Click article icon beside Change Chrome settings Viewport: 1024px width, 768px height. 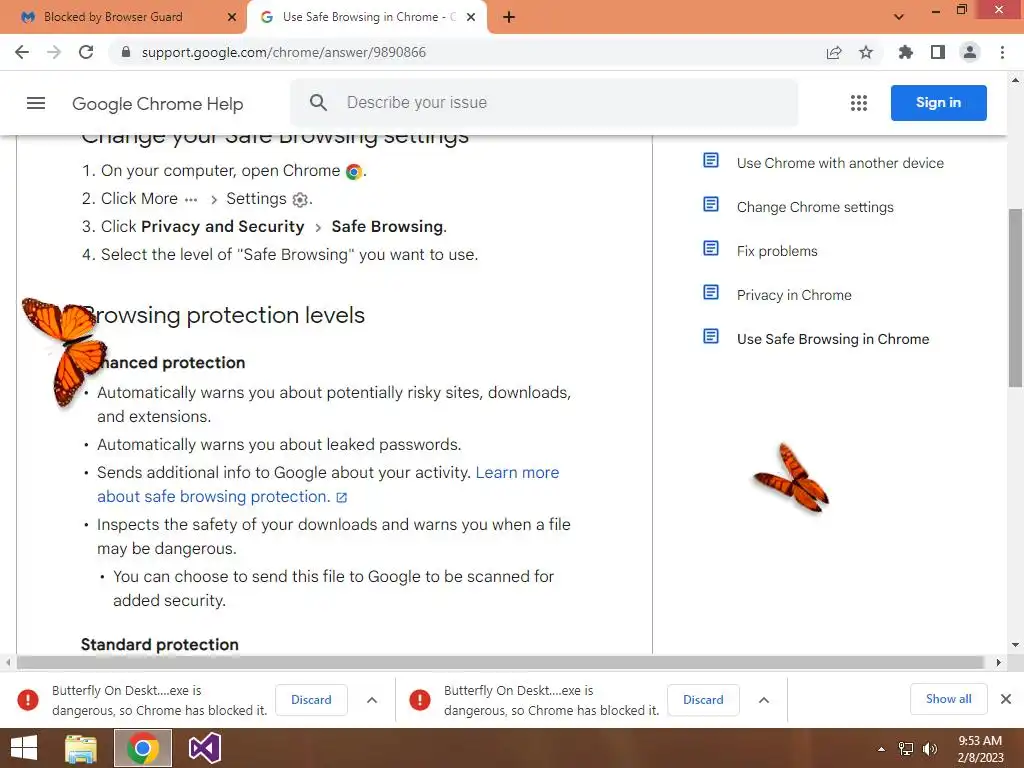[x=711, y=204]
